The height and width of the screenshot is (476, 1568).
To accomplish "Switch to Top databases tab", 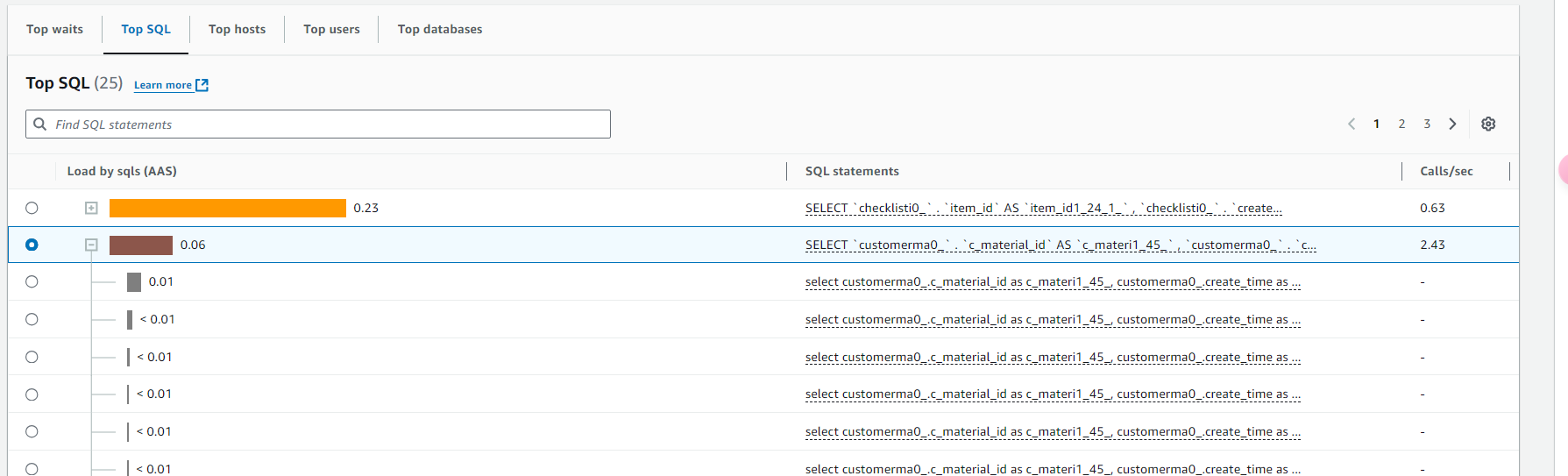I will pos(440,29).
